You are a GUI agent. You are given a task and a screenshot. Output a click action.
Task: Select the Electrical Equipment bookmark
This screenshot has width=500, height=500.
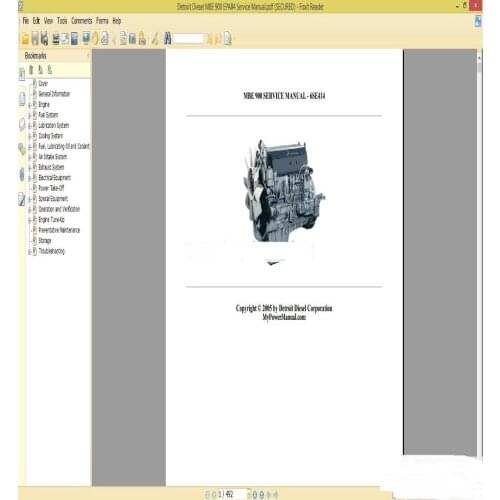coord(55,178)
